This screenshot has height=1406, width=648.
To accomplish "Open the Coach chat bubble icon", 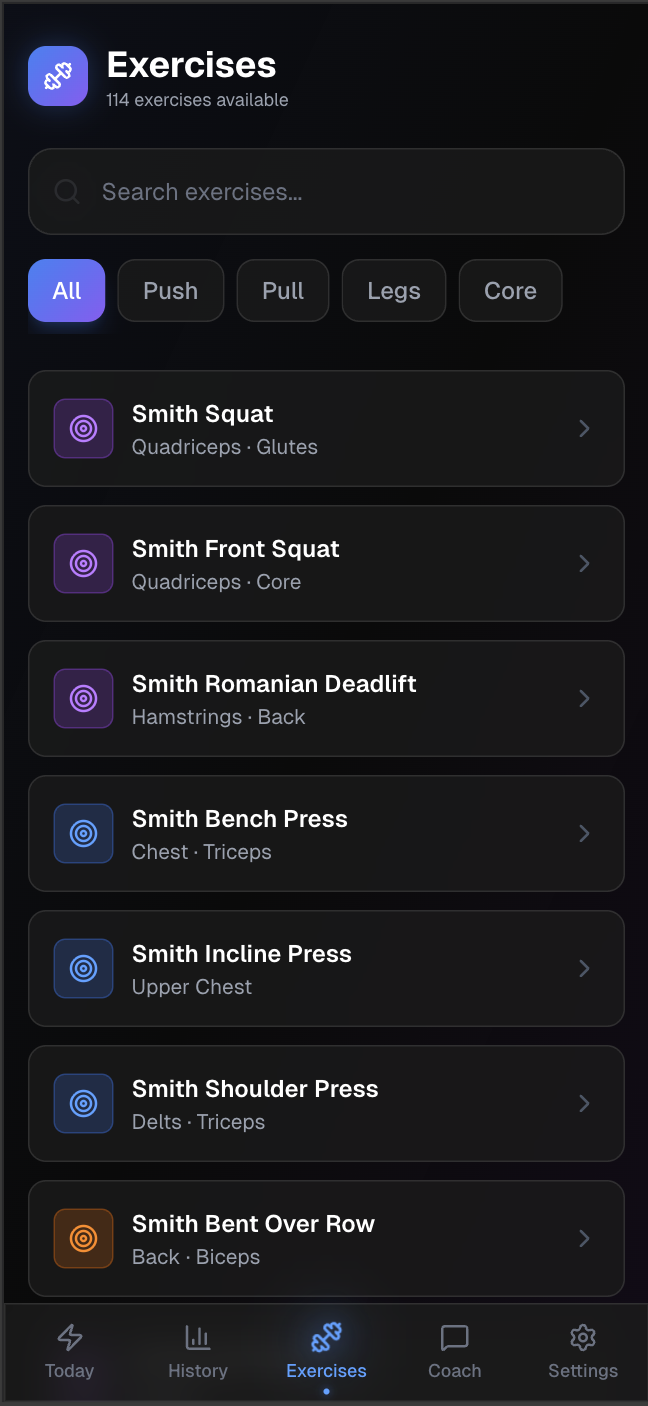I will tap(455, 1337).
